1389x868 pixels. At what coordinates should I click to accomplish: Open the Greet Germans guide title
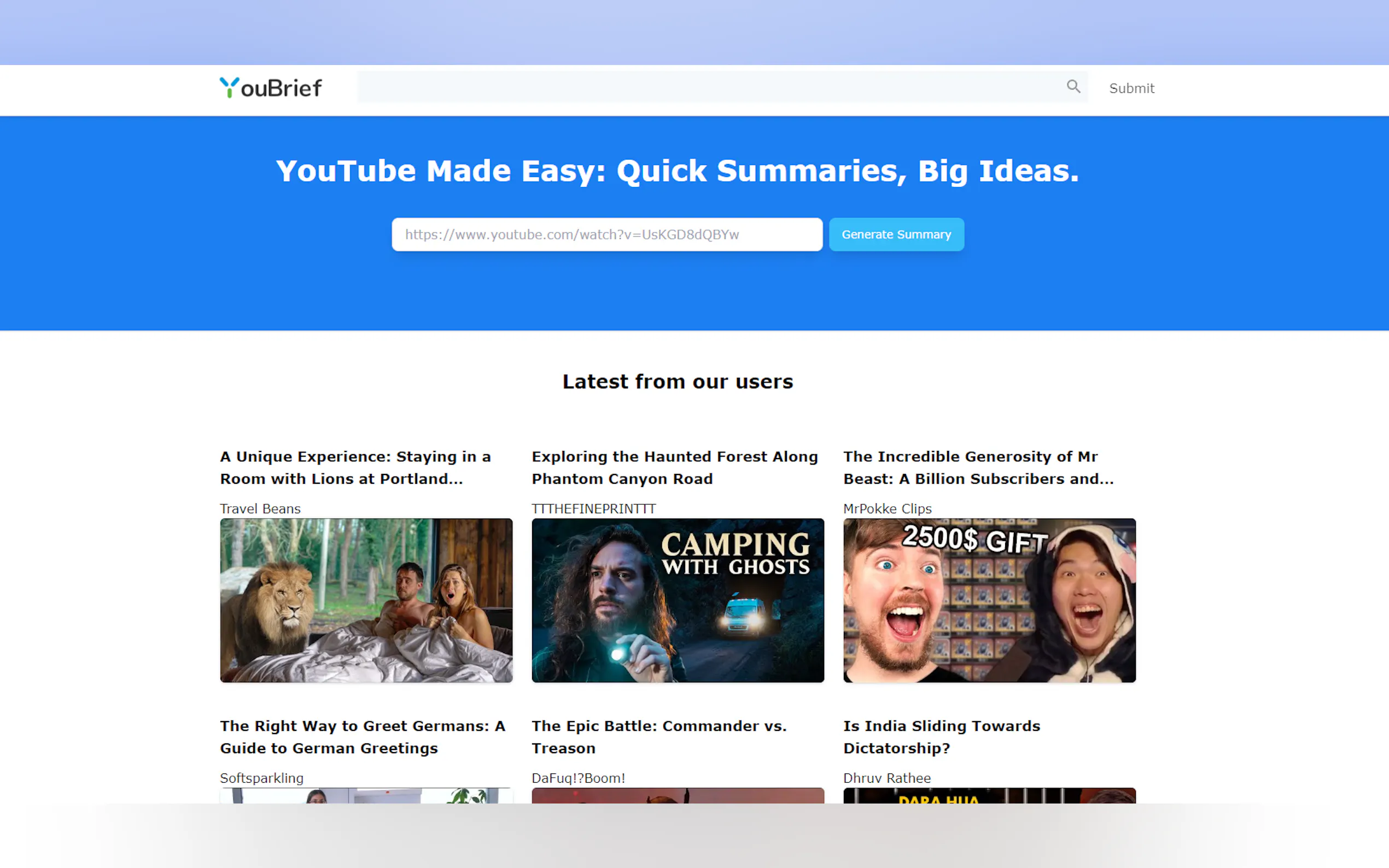(363, 736)
